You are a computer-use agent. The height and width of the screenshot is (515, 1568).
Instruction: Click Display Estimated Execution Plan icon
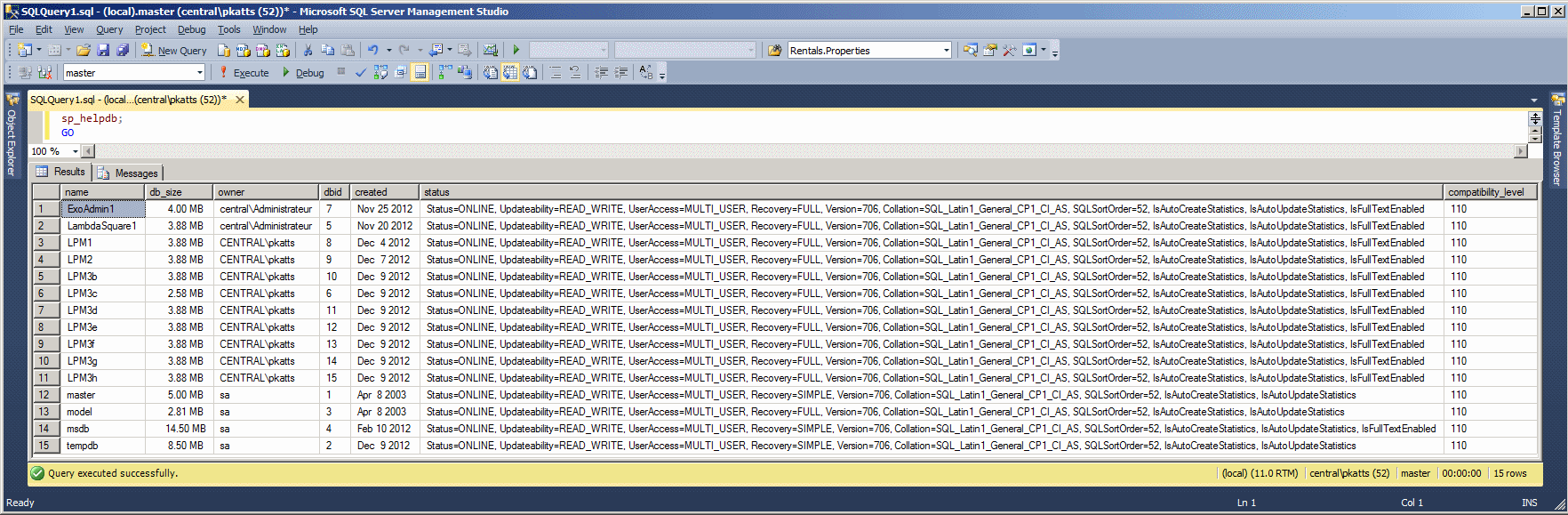tap(380, 73)
